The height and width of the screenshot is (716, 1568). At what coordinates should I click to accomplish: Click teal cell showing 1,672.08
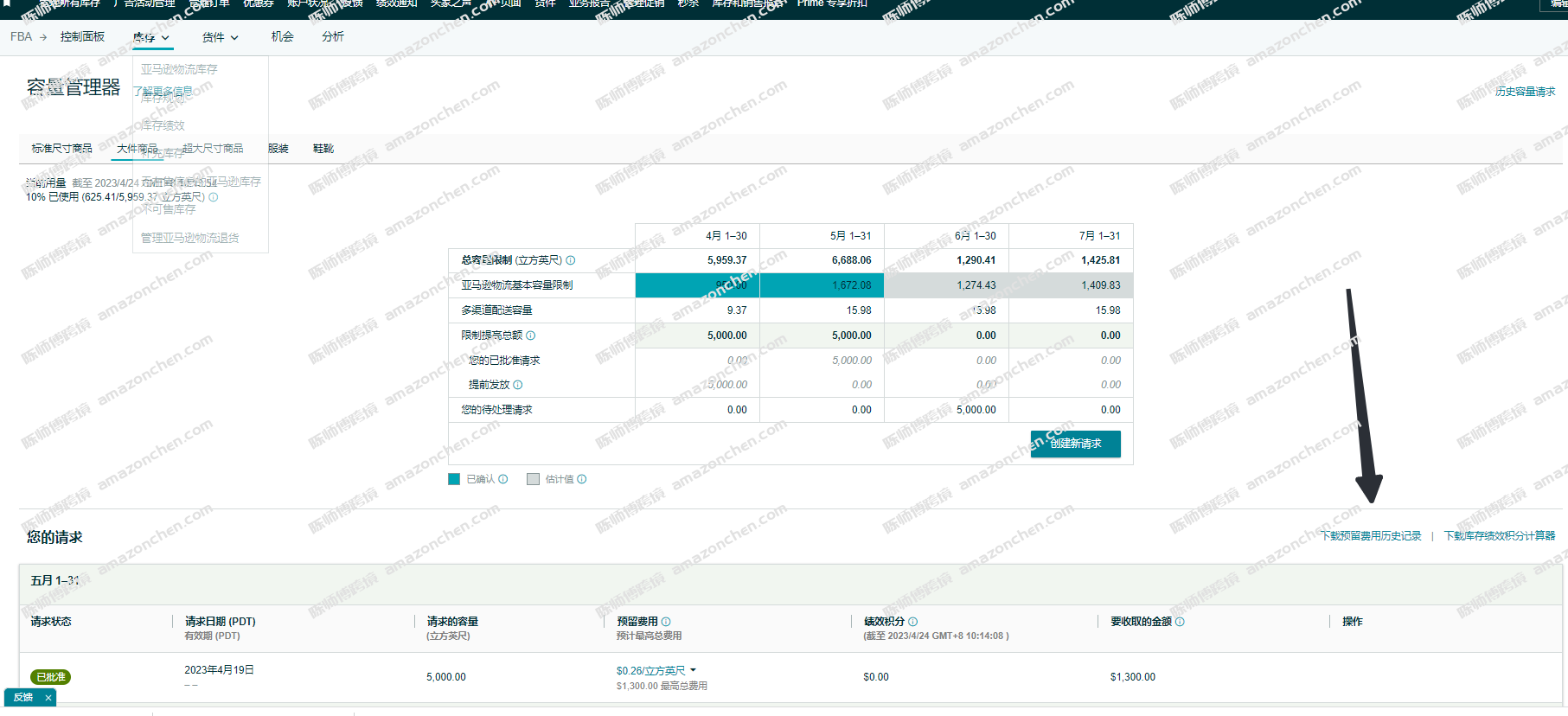tap(822, 285)
